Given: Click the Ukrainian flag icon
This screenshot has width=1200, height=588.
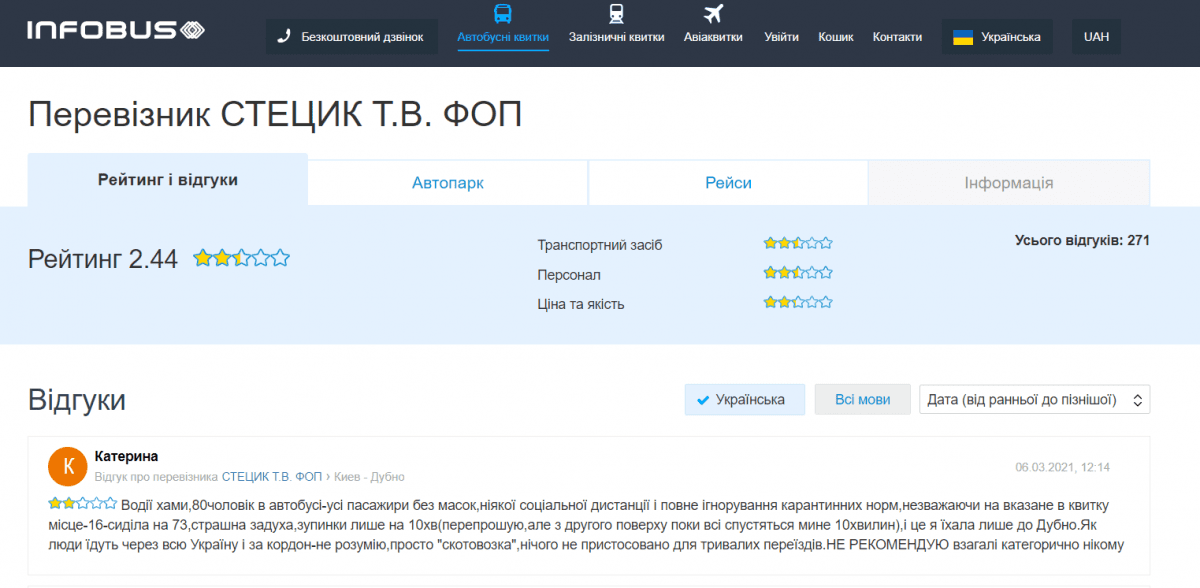Looking at the screenshot, I should pyautogui.click(x=963, y=37).
